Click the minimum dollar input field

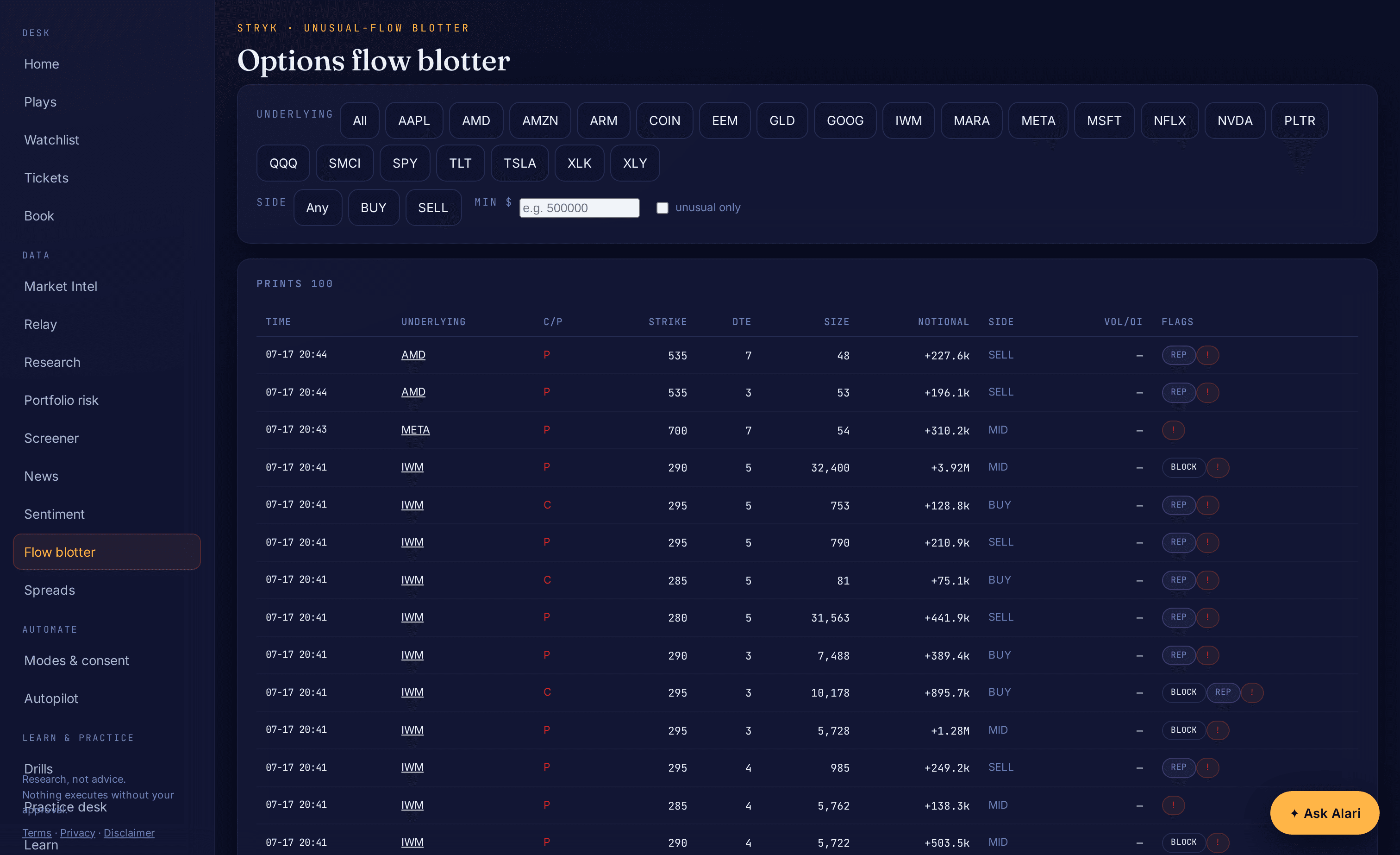579,207
